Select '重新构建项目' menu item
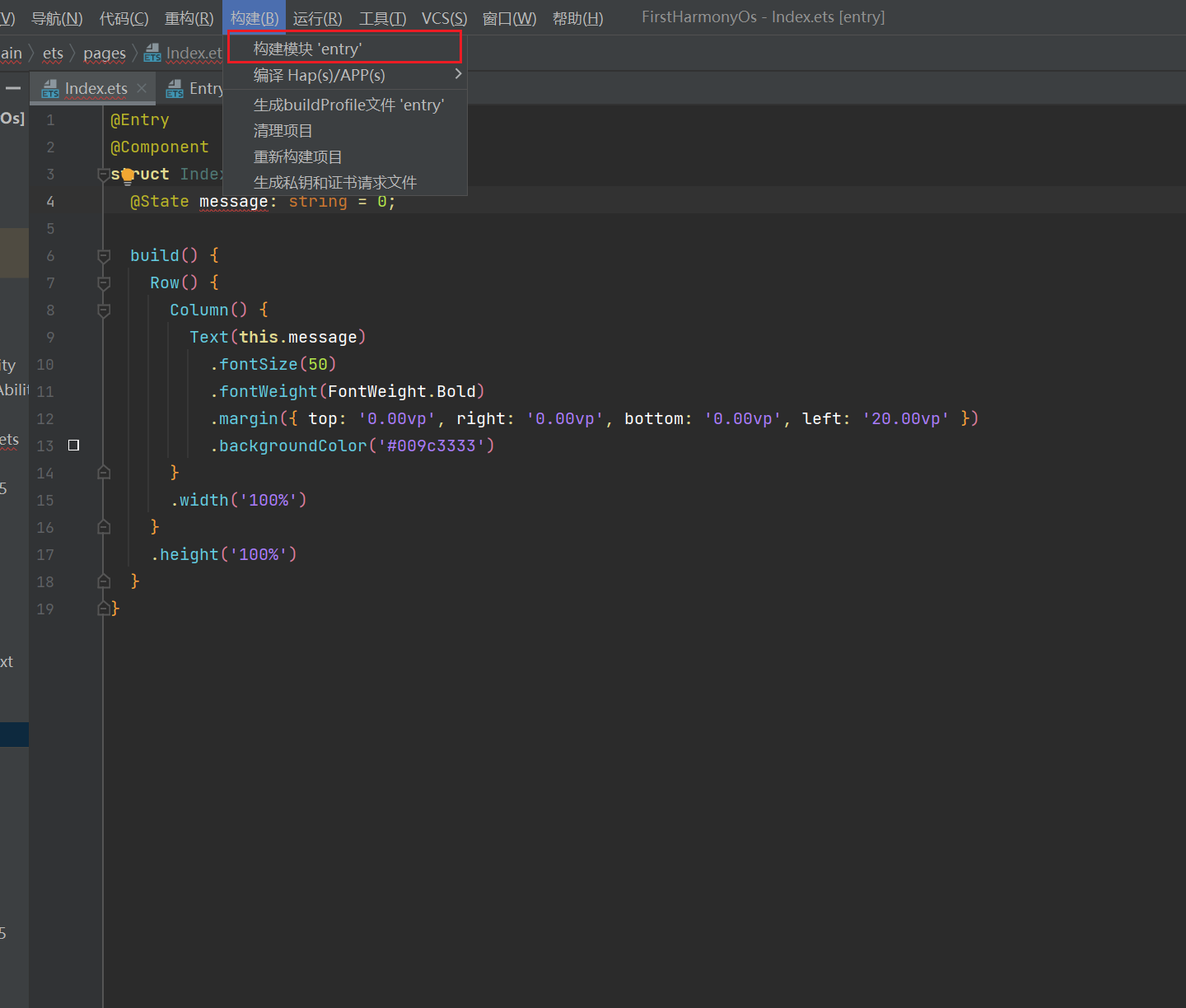This screenshot has height=1008, width=1186. pos(344,156)
